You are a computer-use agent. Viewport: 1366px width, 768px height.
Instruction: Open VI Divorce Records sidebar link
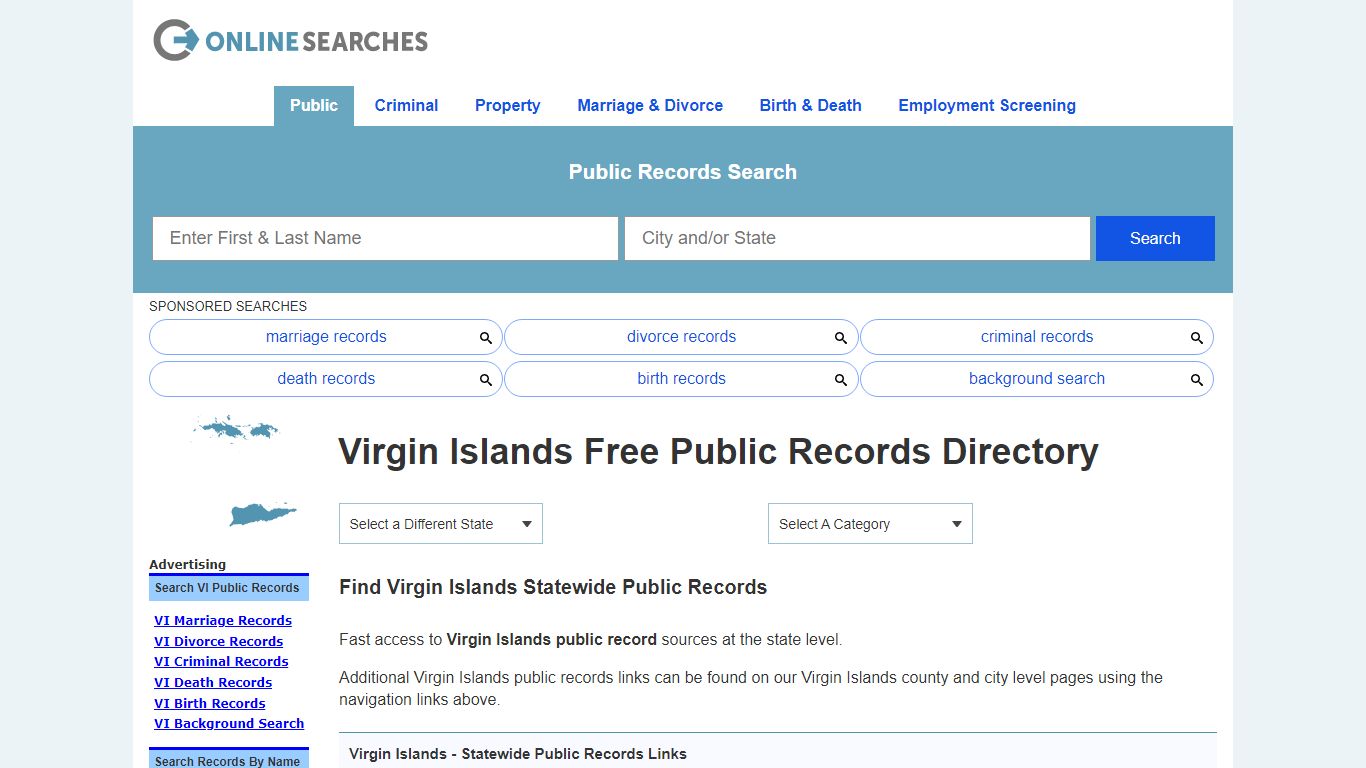coord(218,642)
